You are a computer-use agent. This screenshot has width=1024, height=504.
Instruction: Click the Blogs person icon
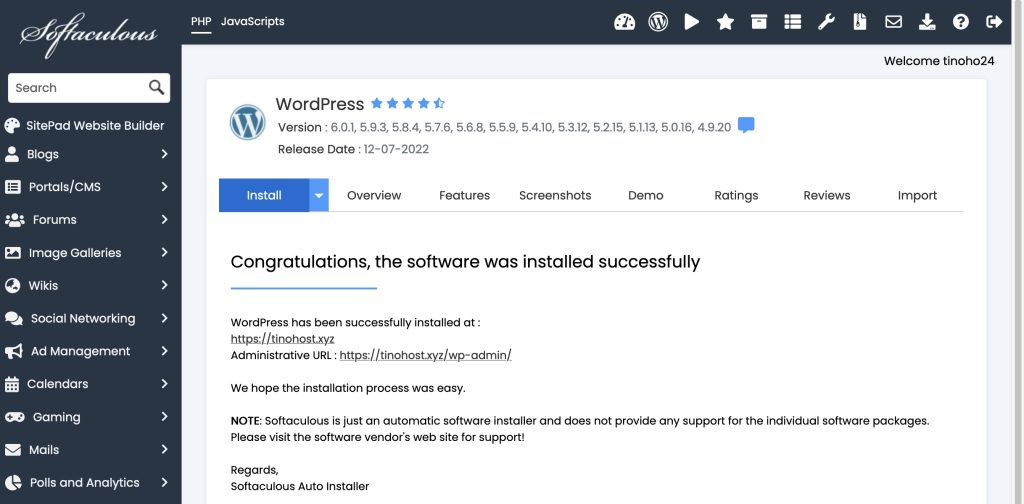pos(12,154)
